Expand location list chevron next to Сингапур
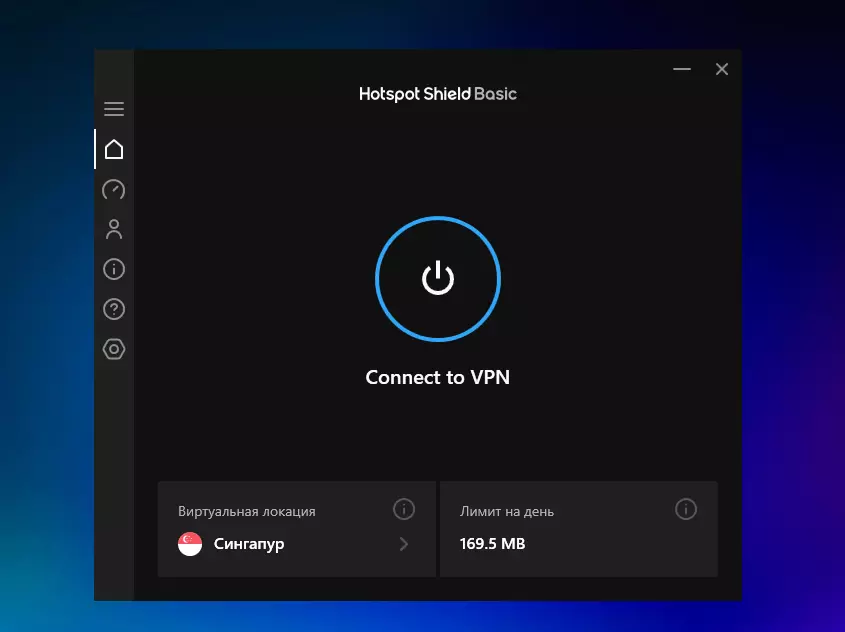 [404, 544]
